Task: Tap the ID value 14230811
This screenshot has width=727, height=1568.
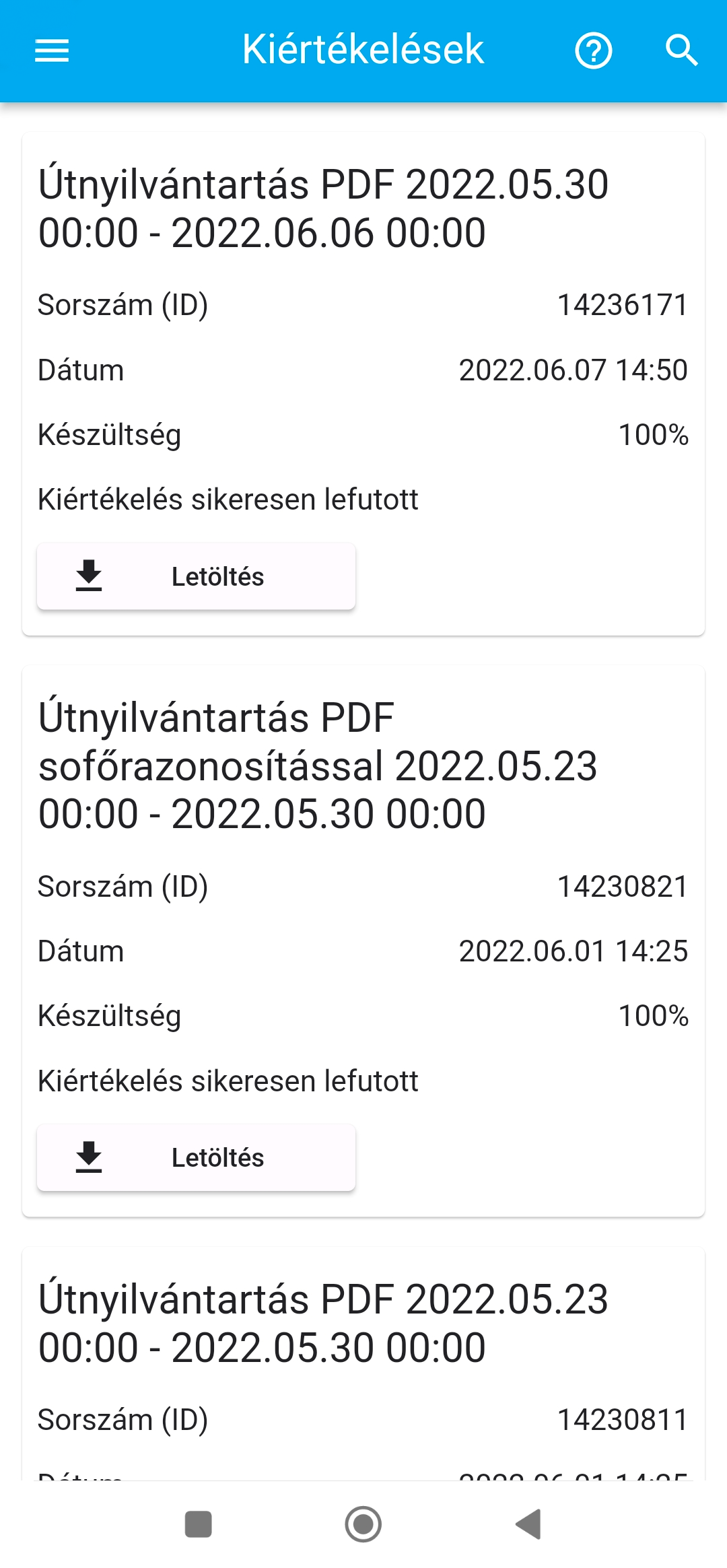Action: point(622,1420)
